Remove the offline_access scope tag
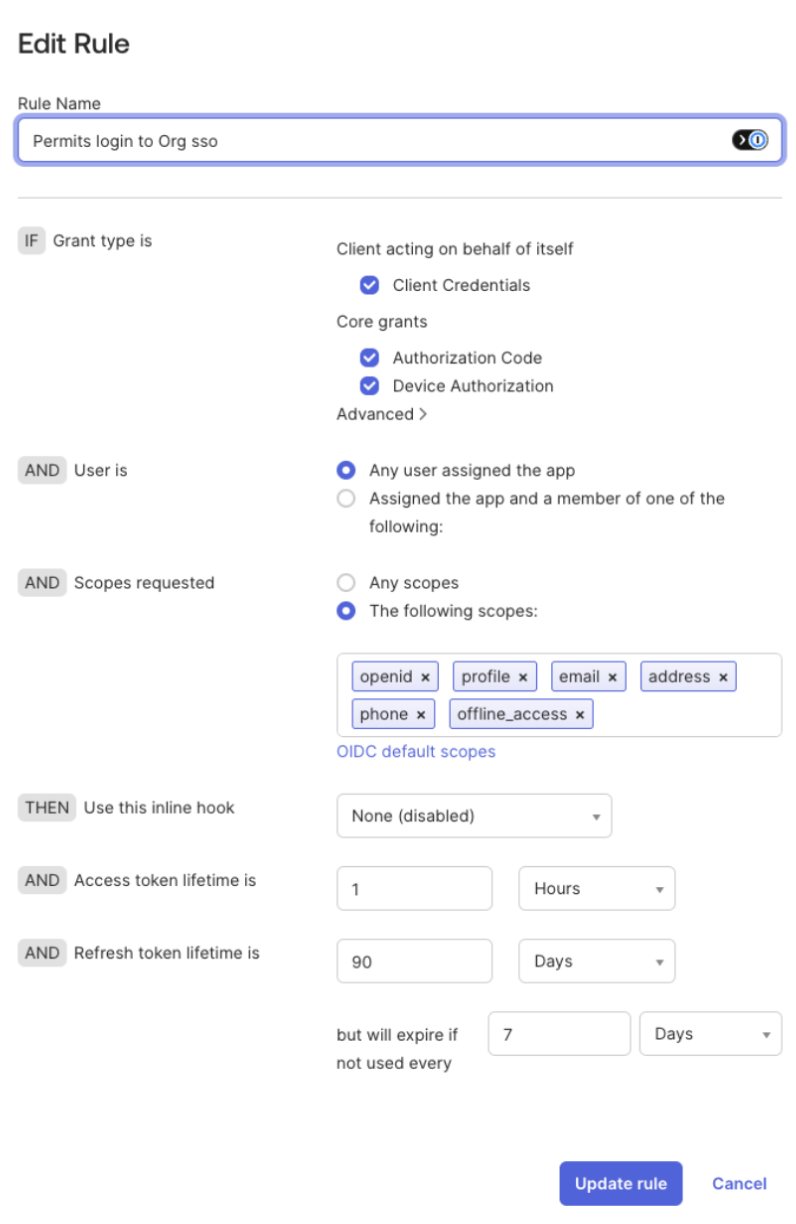796x1224 pixels. pos(580,714)
